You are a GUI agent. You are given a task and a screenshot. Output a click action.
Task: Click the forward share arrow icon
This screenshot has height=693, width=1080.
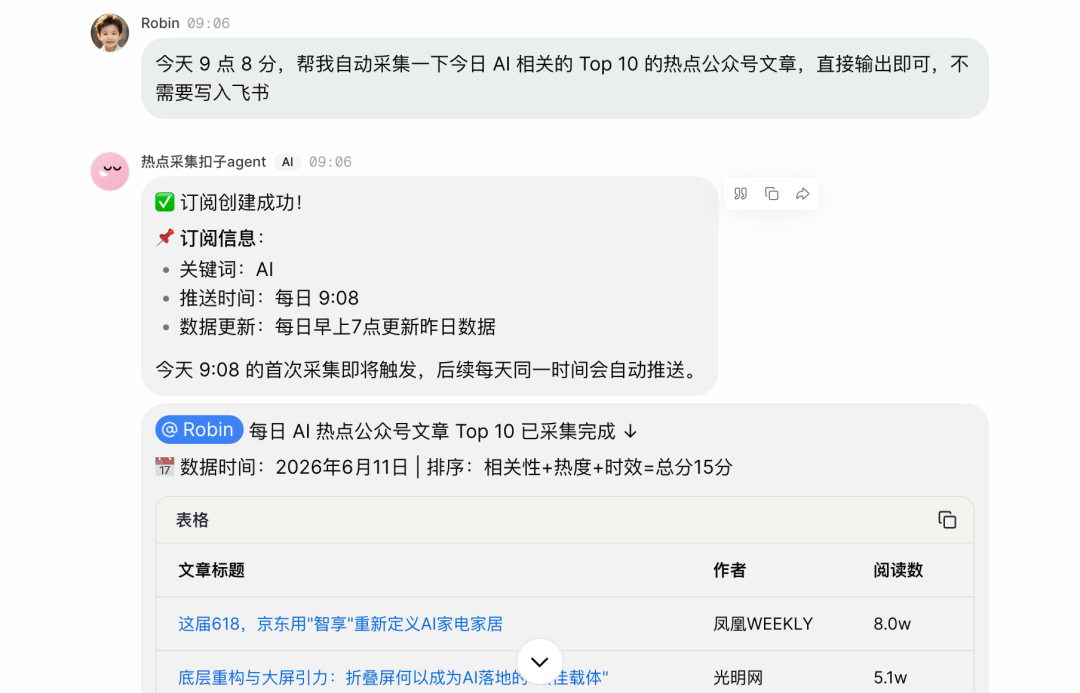[802, 194]
